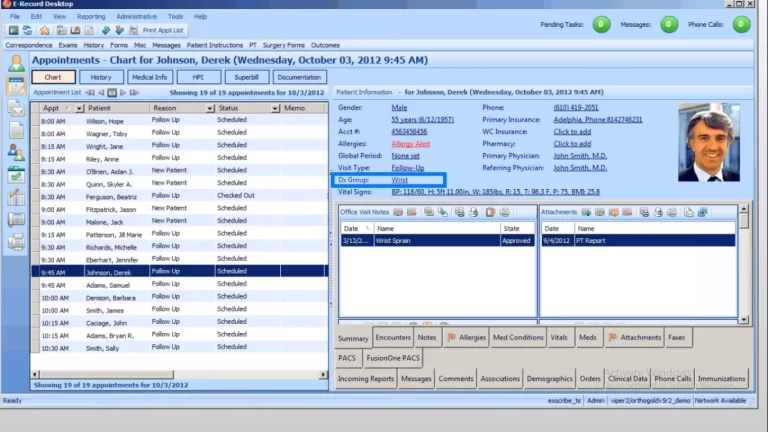Viewport: 768px width, 432px height.
Task: Open the Surgery Forms menu
Action: tap(284, 45)
